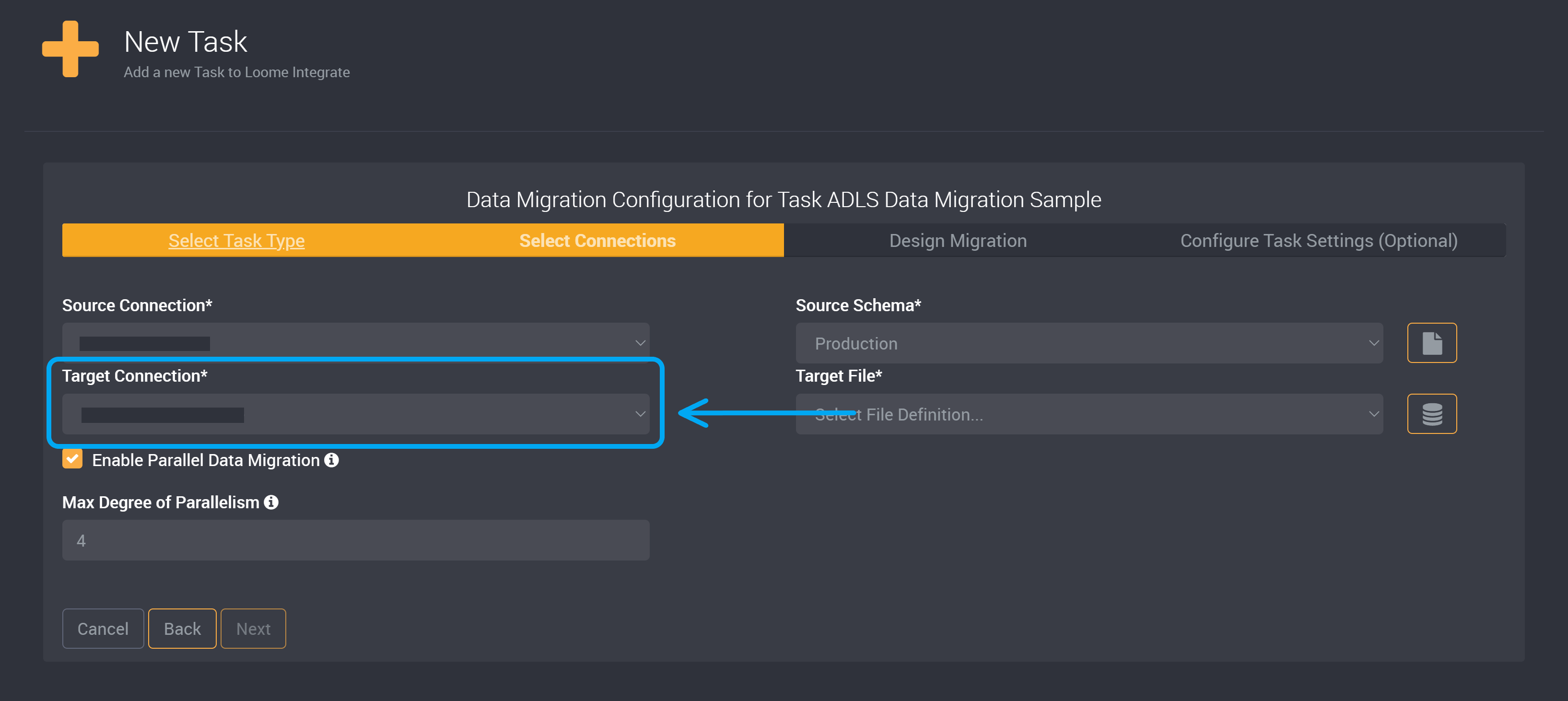Click the info icon next to Enable Parallel Data Migration
Screen dimensions: 1568x701
332,460
